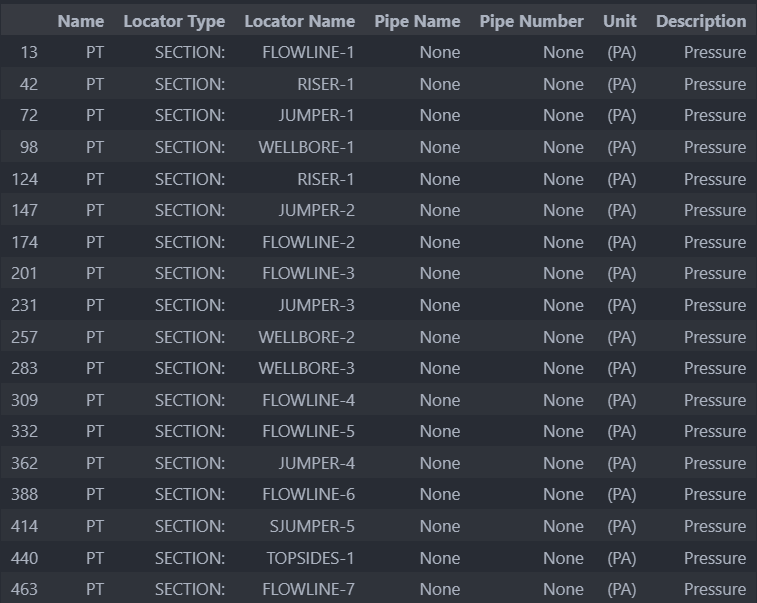
Task: Click row index 283
Action: point(24,368)
